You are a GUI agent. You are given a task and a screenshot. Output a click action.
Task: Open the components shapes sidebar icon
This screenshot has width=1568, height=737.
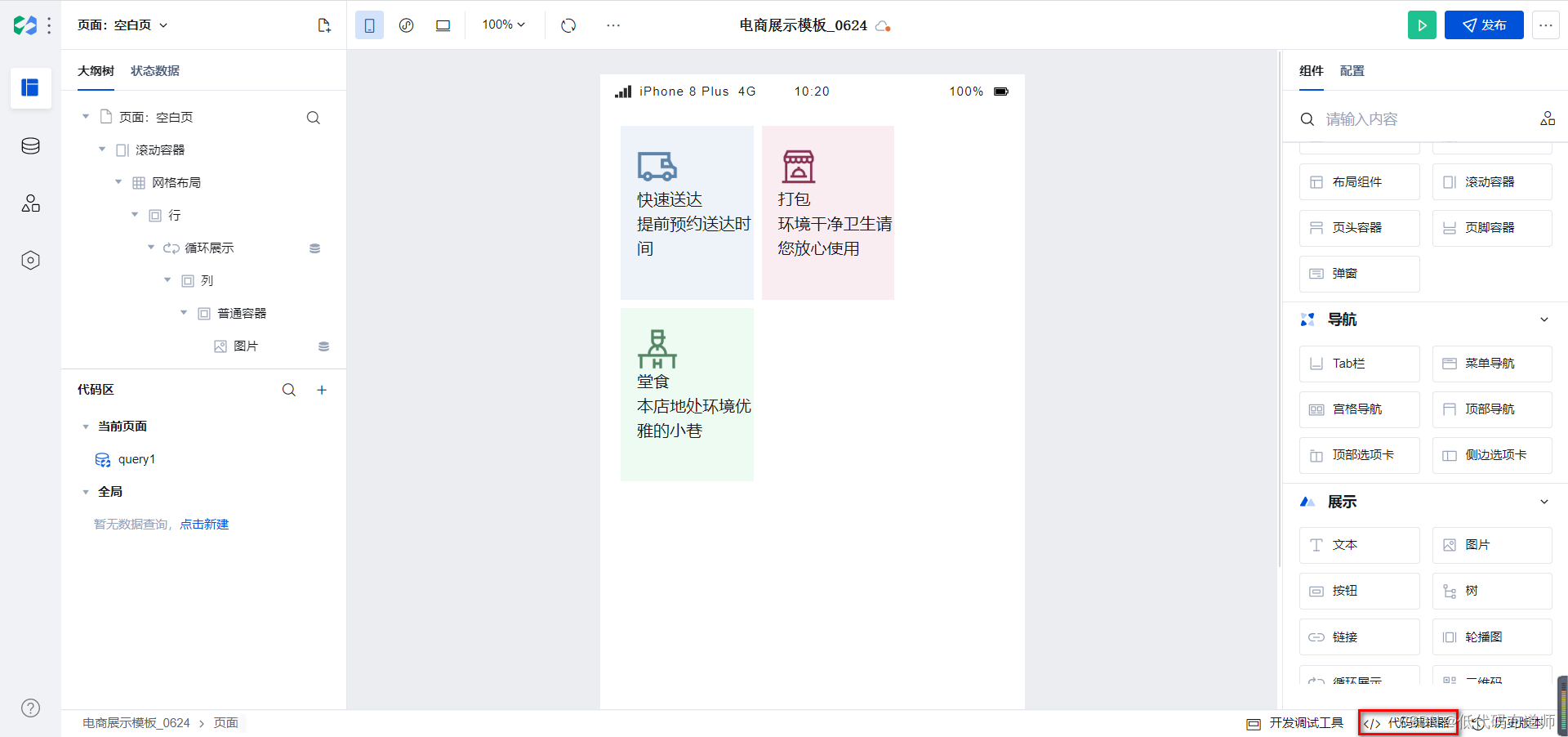point(30,203)
